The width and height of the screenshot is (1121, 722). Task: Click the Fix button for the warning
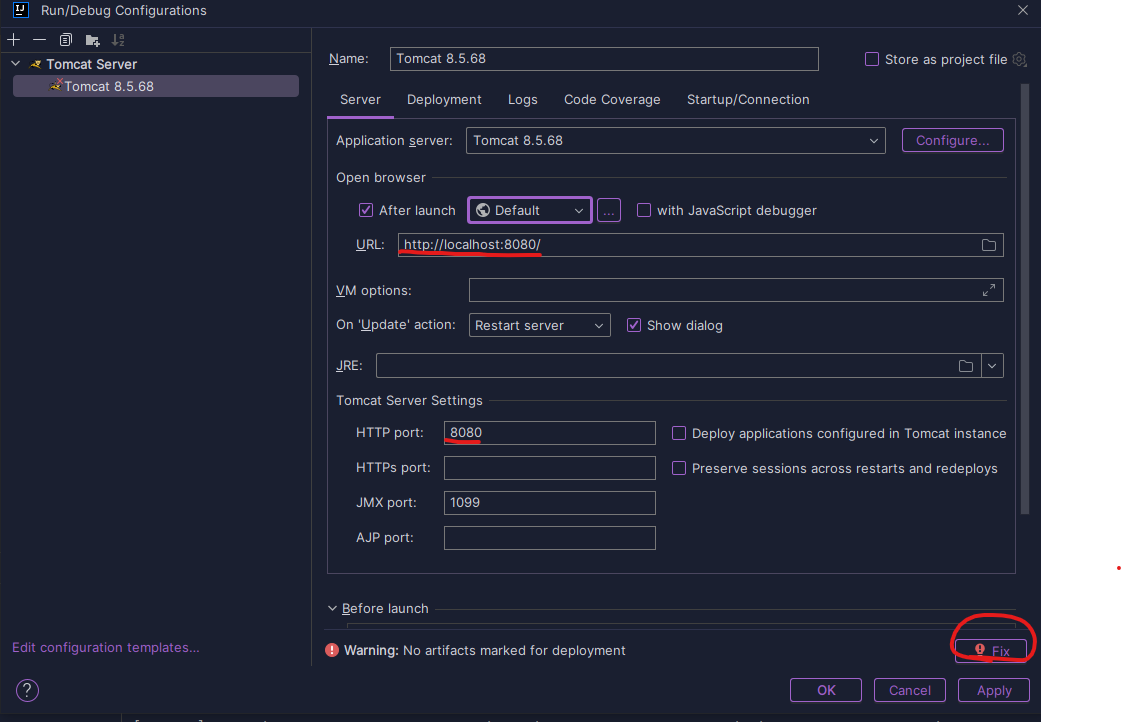[x=991, y=651]
